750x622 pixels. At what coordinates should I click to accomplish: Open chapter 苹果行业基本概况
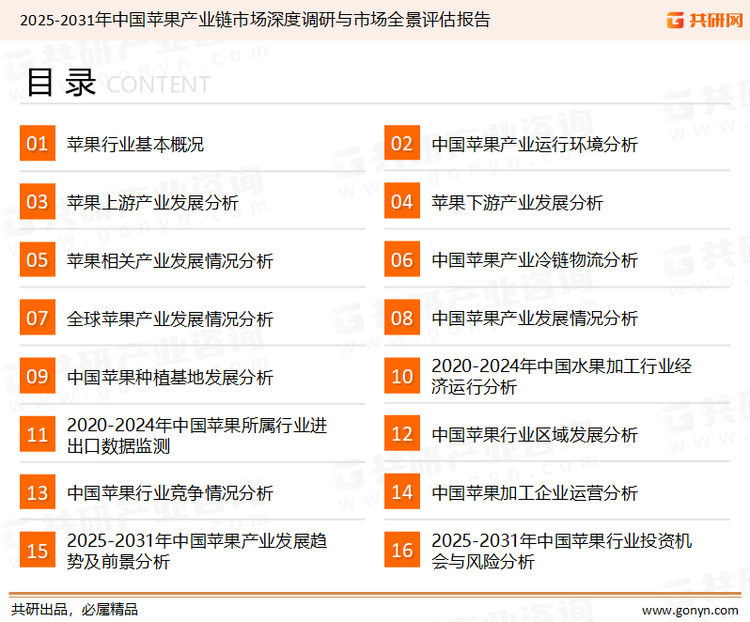click(135, 144)
